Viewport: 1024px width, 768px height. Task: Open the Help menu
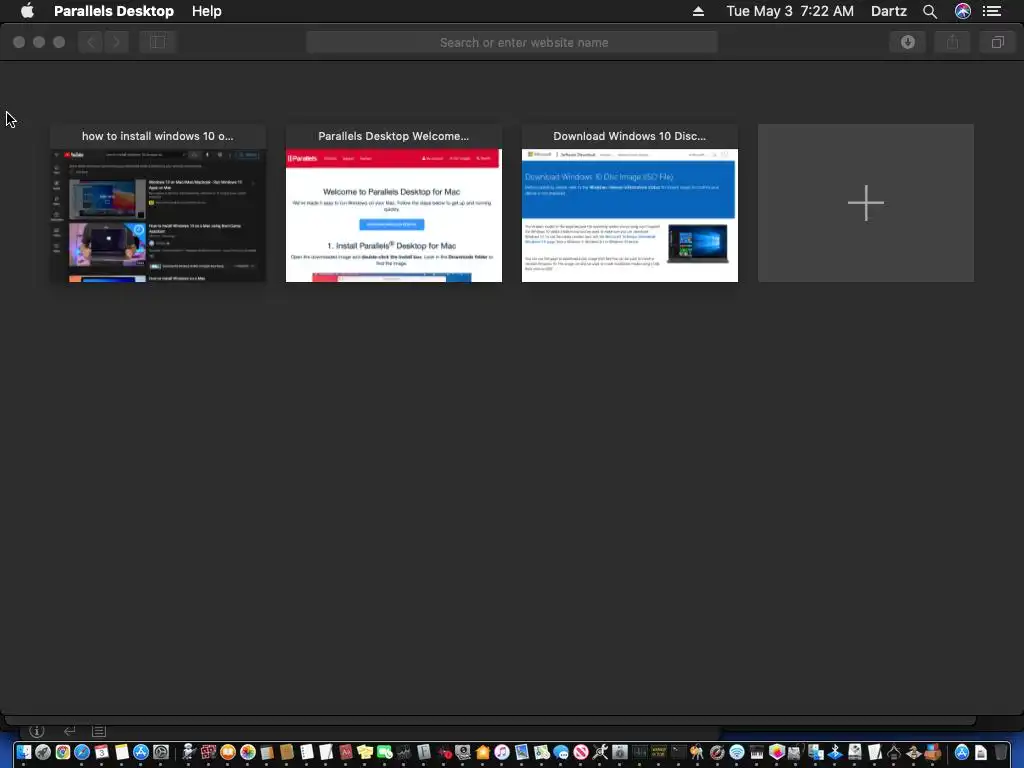click(x=206, y=11)
